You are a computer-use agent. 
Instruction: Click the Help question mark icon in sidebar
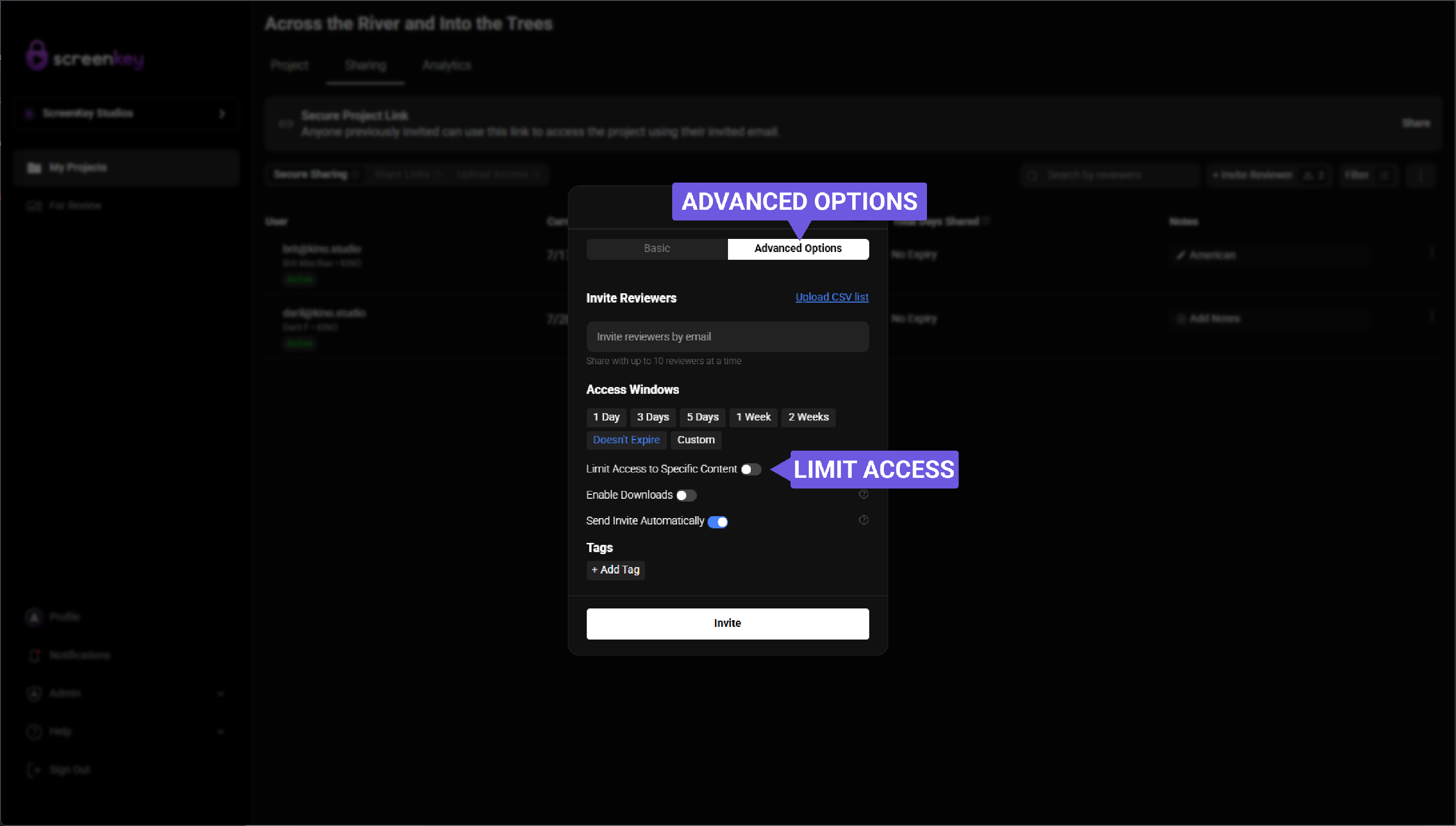coord(34,732)
